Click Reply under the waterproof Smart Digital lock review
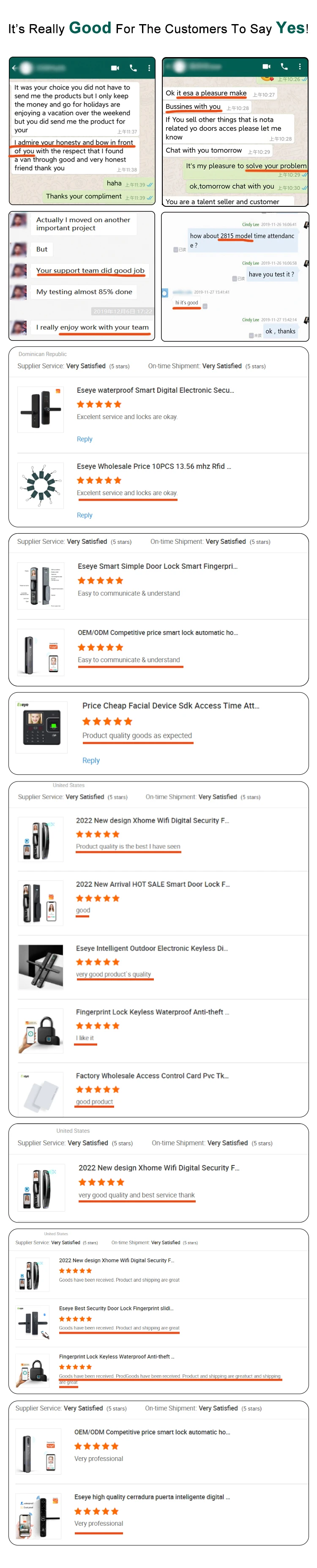 pyautogui.click(x=85, y=439)
